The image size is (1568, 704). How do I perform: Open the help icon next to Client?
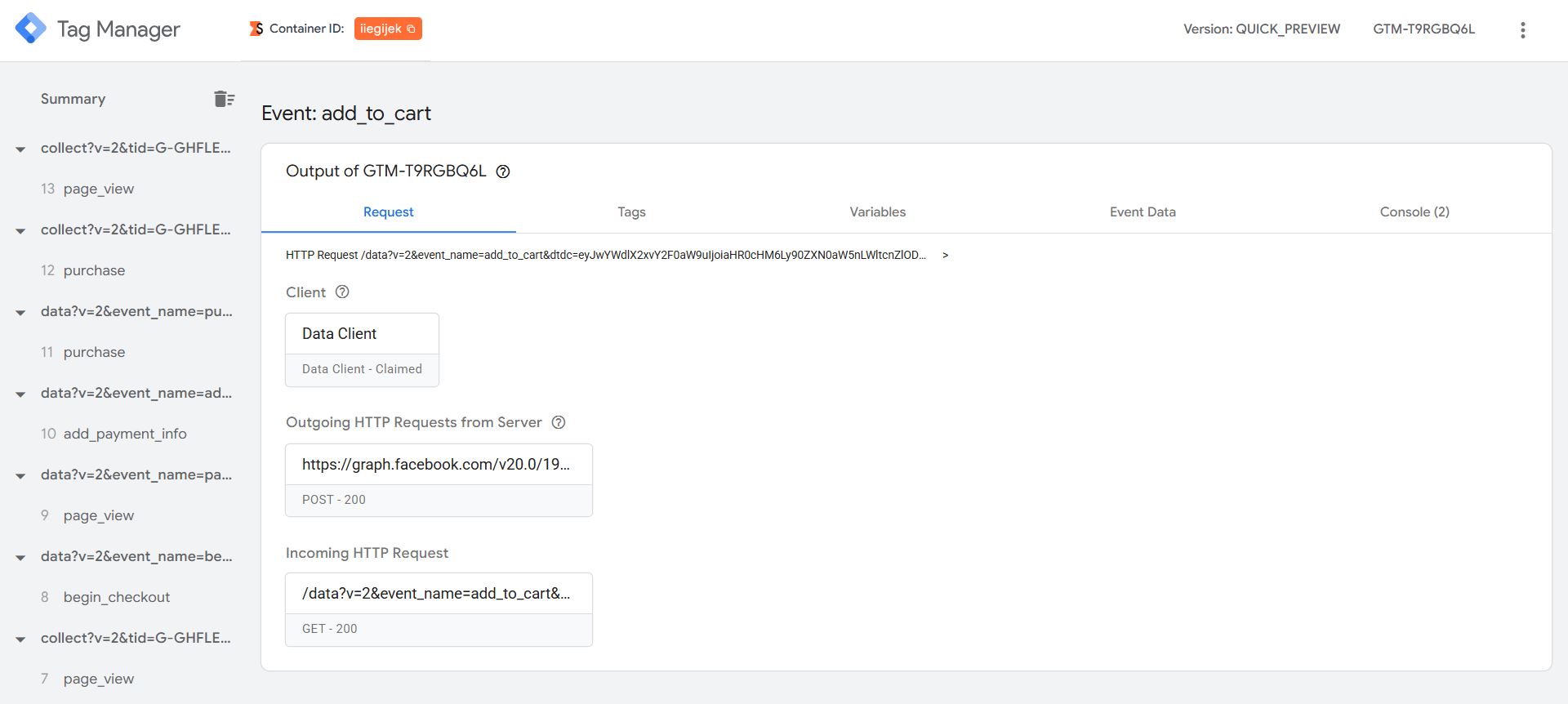click(x=342, y=292)
